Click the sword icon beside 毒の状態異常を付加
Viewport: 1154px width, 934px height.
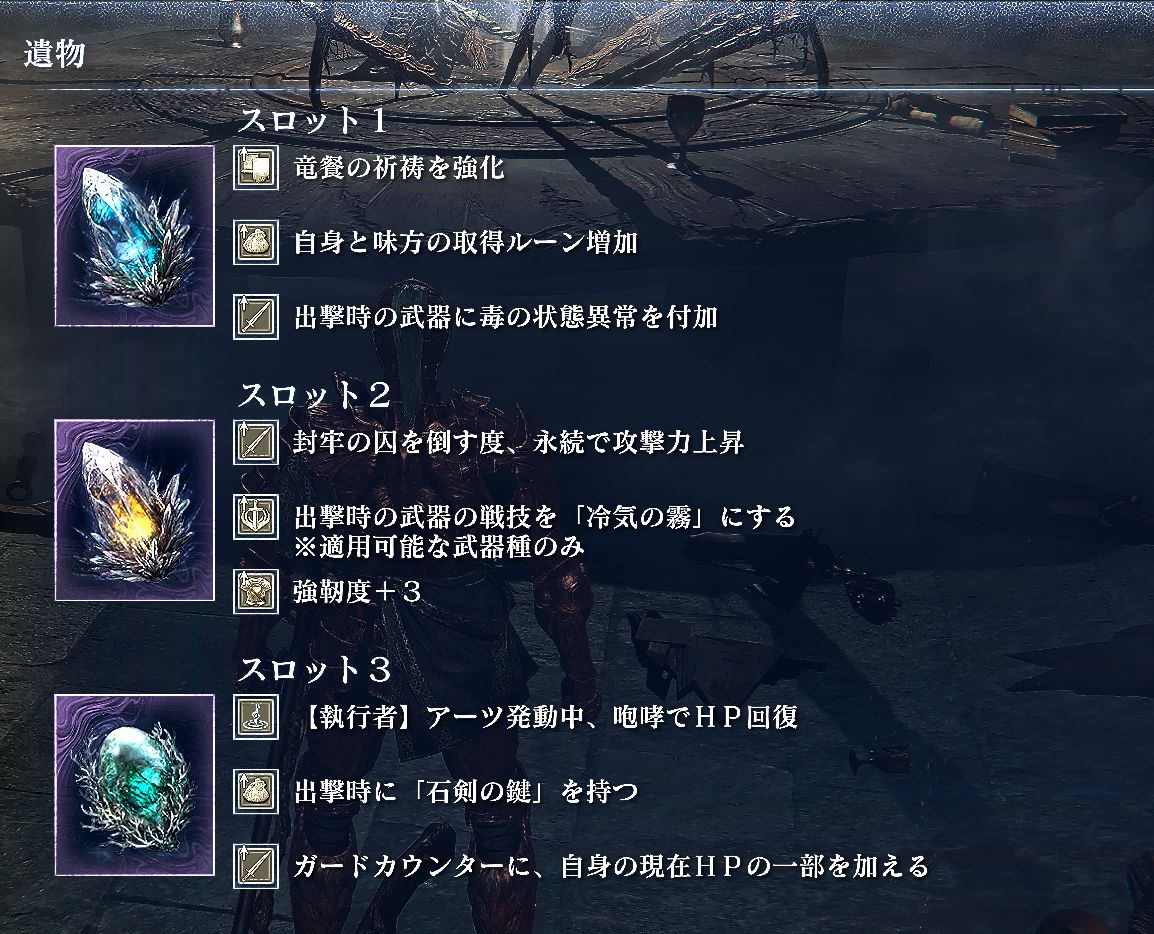point(256,316)
